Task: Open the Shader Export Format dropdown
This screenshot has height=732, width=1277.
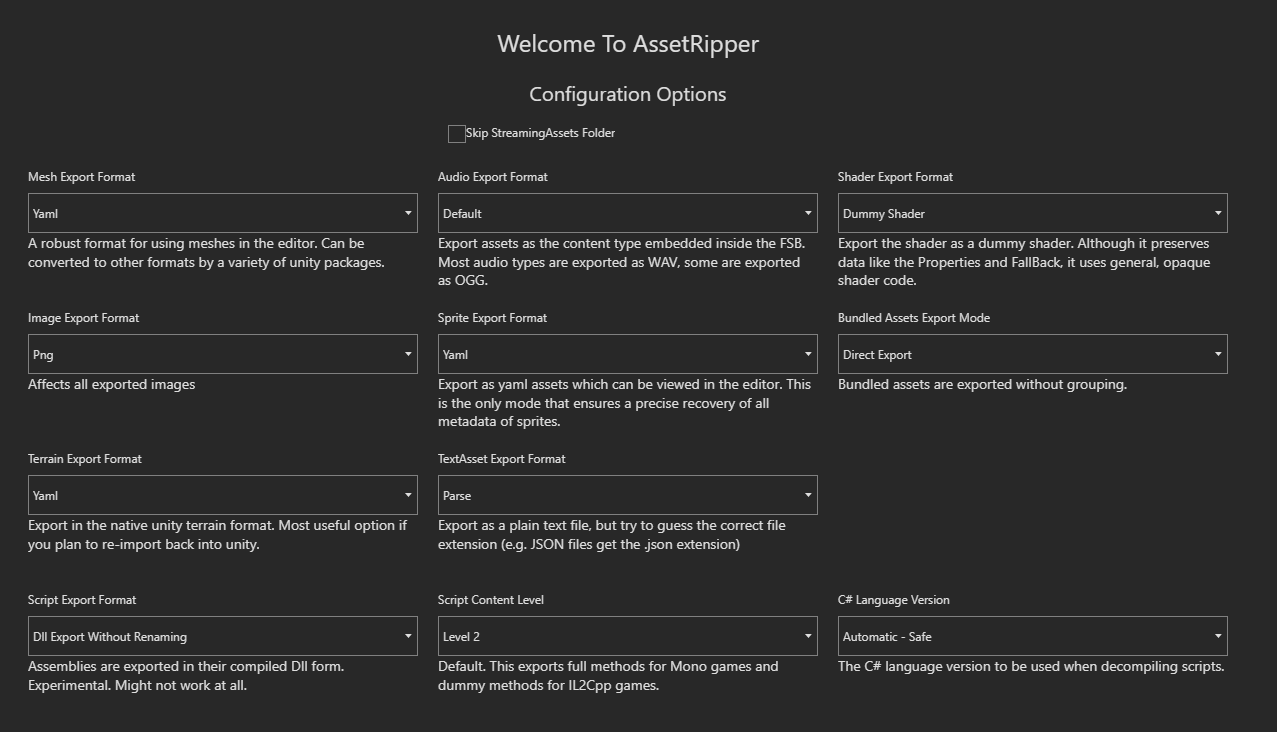Action: (x=1033, y=213)
